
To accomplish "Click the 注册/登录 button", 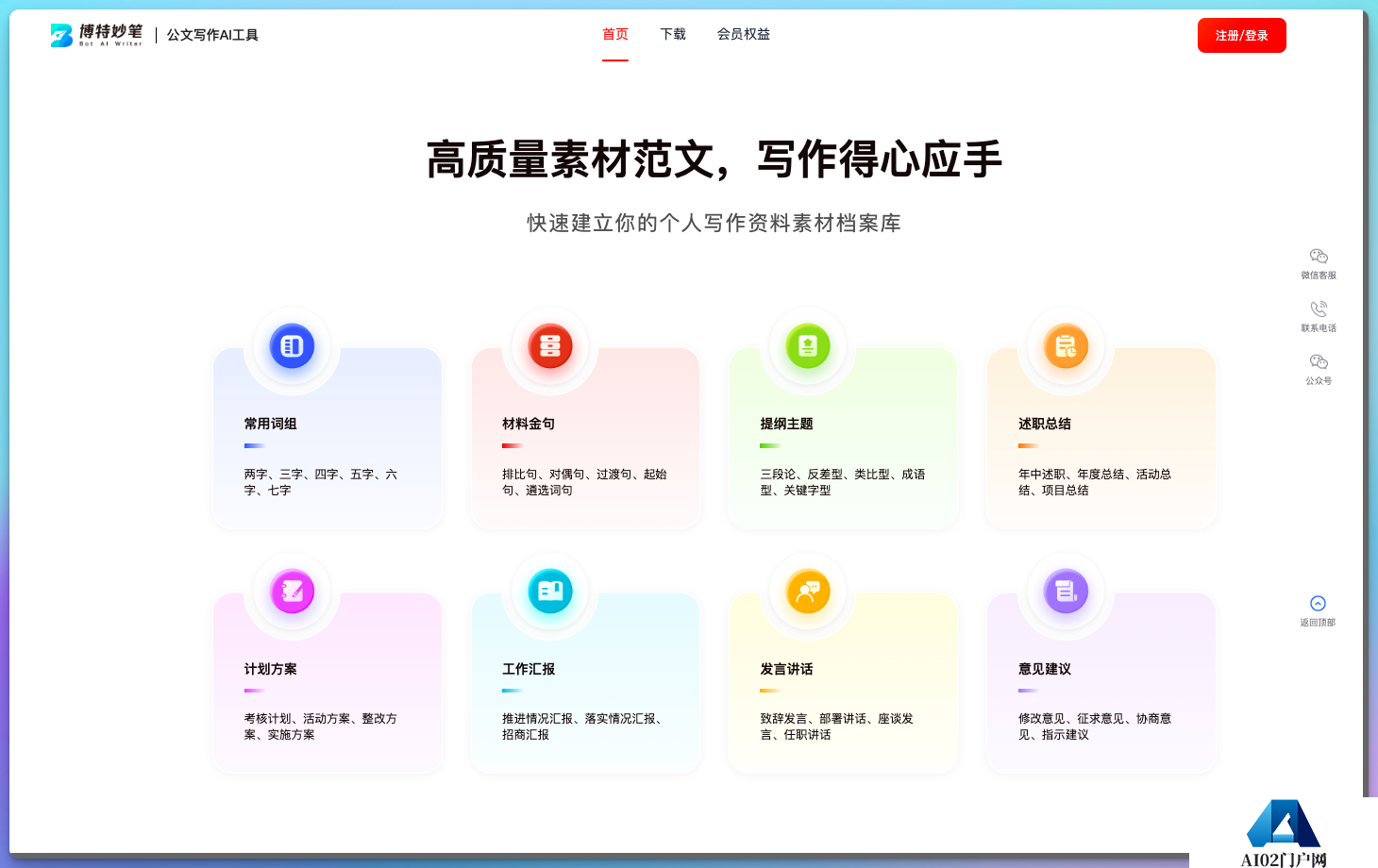I will pos(1242,36).
